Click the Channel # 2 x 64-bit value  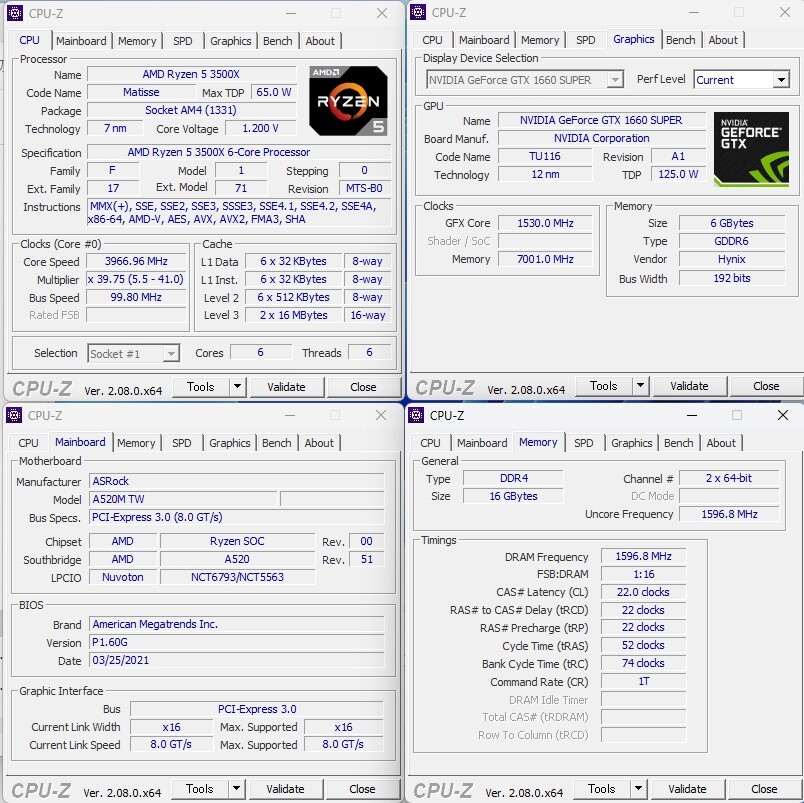pyautogui.click(x=729, y=478)
